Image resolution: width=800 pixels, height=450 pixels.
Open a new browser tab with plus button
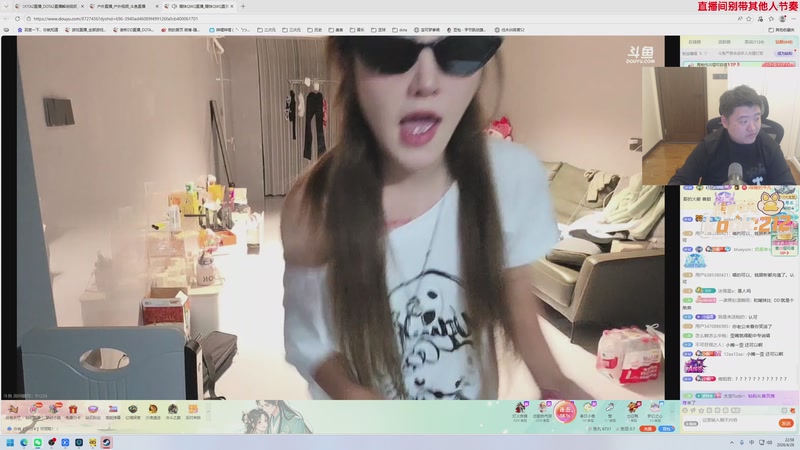coord(243,6)
